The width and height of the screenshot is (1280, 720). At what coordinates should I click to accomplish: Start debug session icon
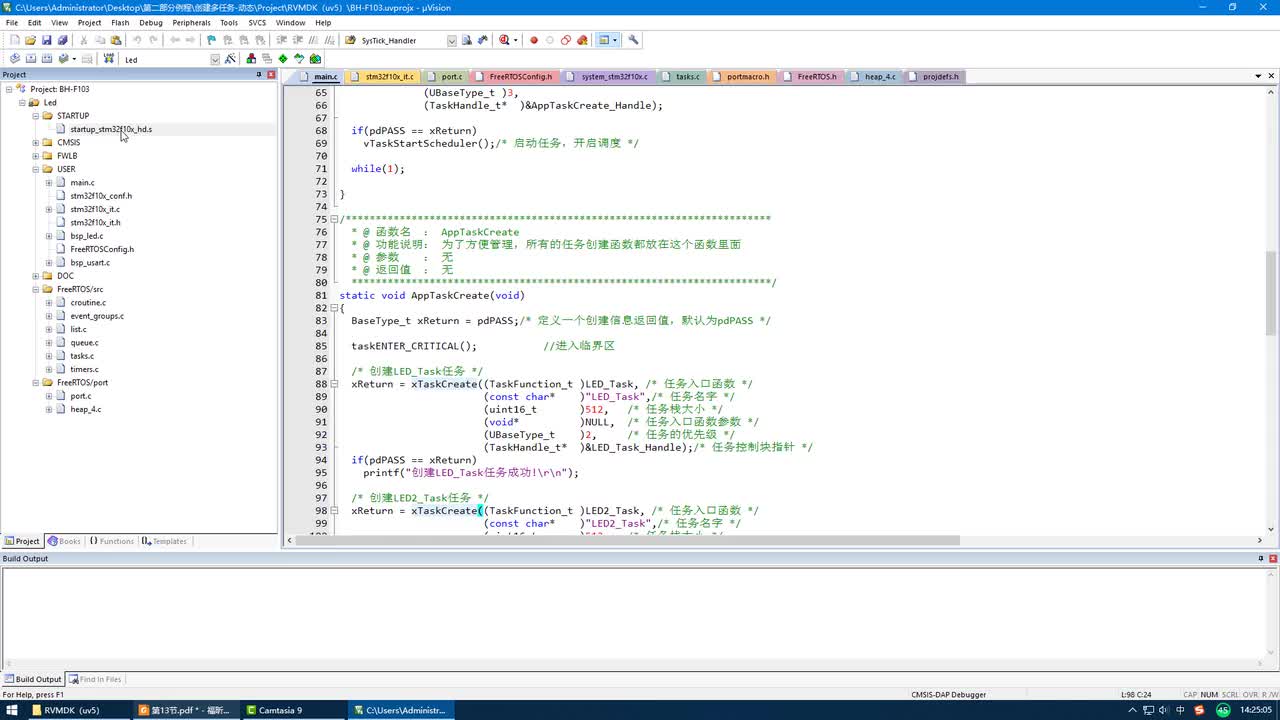coord(504,40)
